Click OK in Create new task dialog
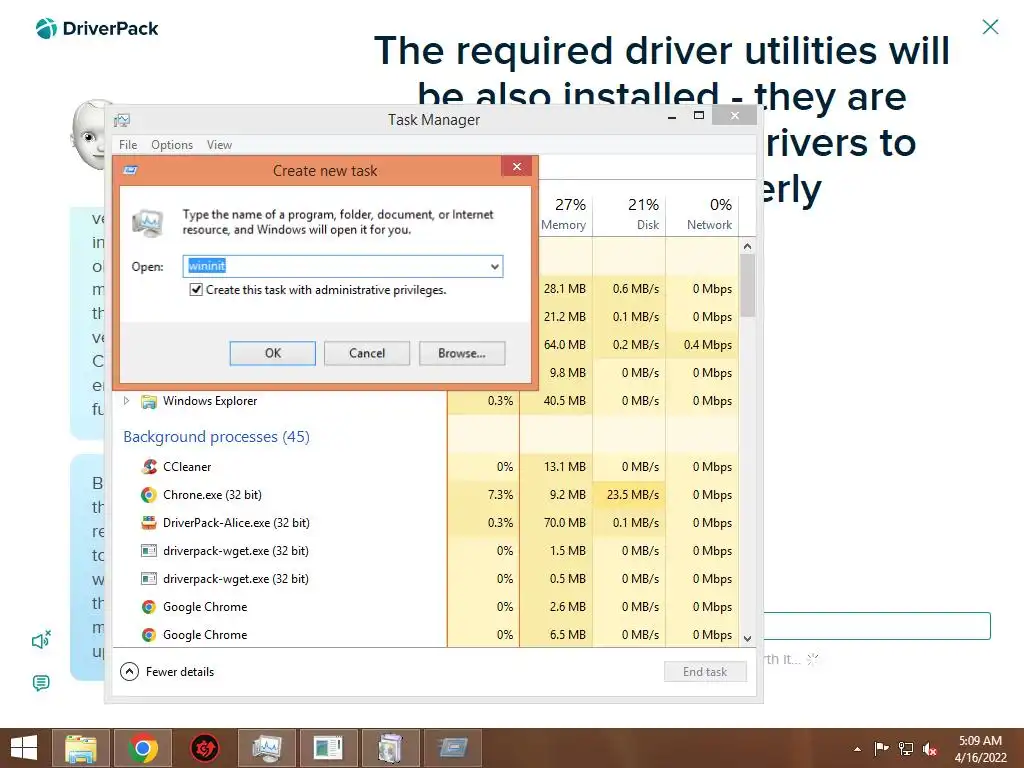Image resolution: width=1024 pixels, height=768 pixels. (272, 353)
